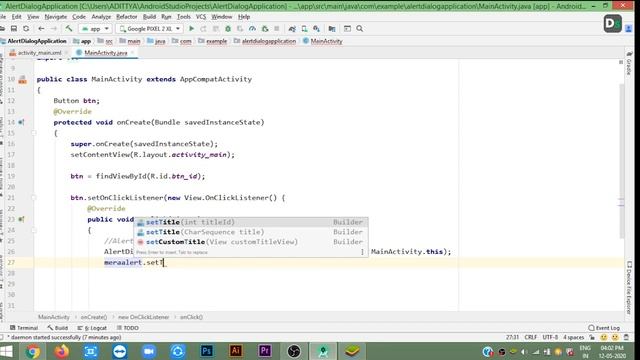Click the class gutter icon on line 10
Image resolution: width=640 pixels, height=360 pixels.
click(x=22, y=80)
